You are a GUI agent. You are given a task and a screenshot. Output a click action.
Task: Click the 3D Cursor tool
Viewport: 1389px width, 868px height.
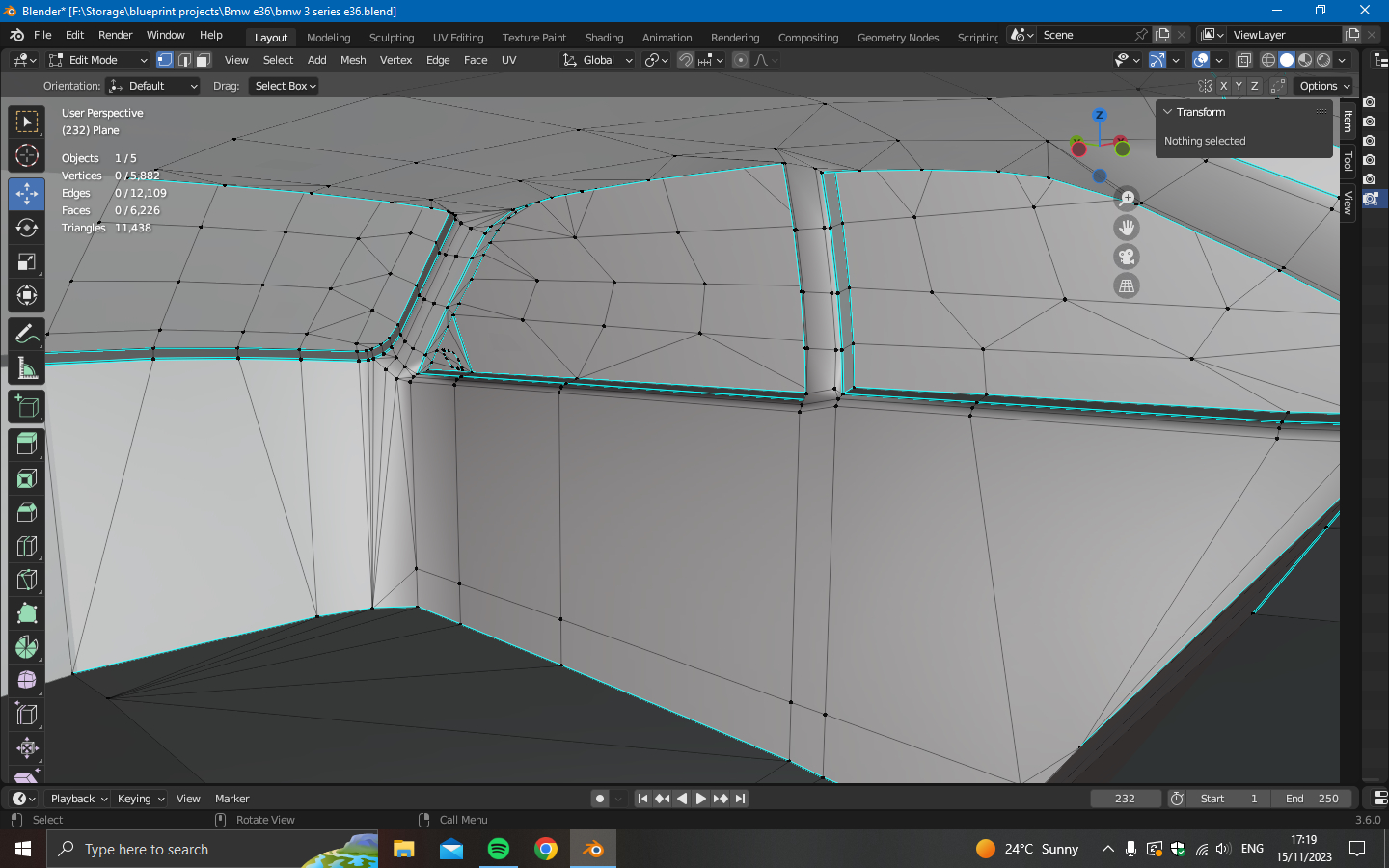coord(27,155)
